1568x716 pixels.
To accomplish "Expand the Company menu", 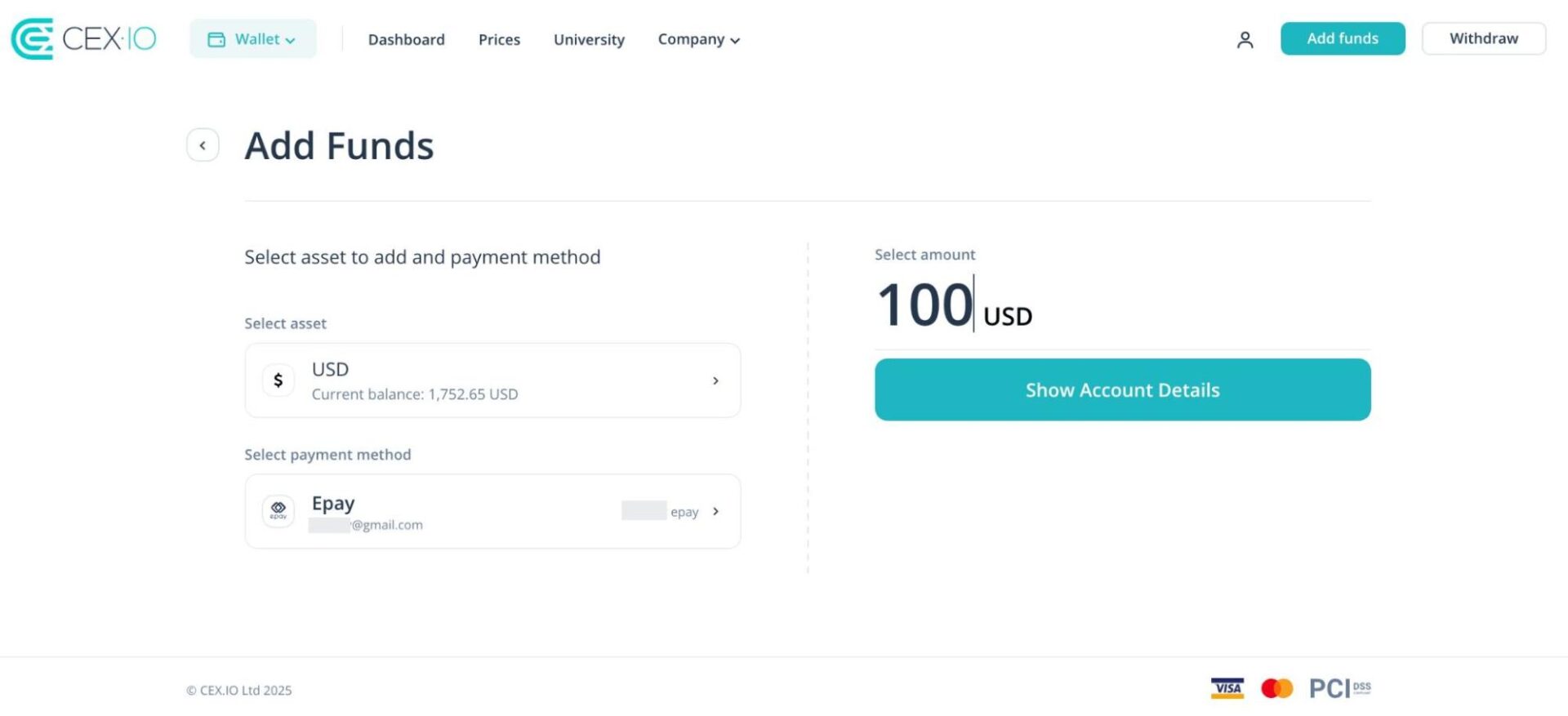I will click(698, 39).
